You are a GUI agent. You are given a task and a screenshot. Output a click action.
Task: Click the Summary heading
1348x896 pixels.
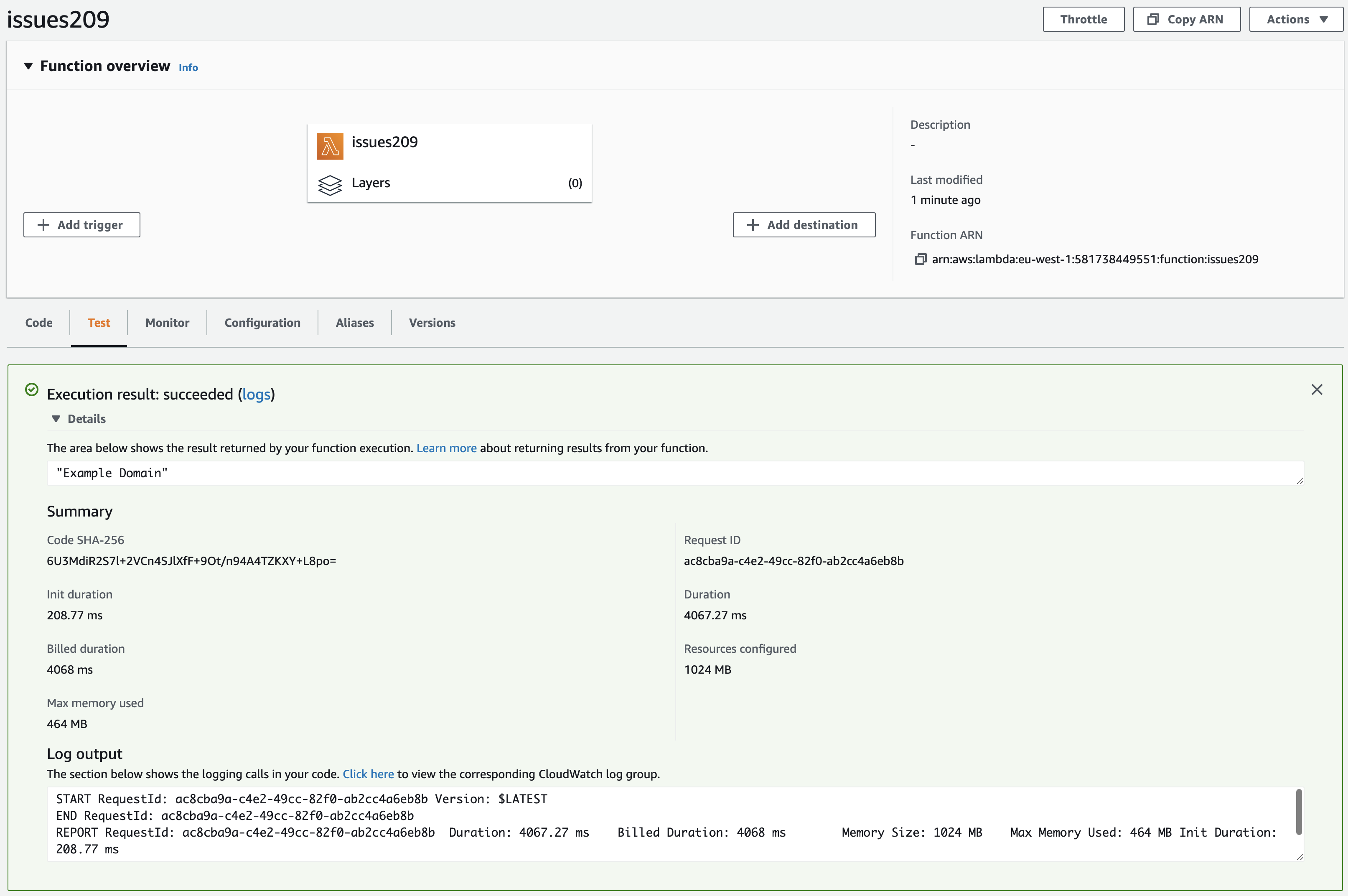coord(79,512)
